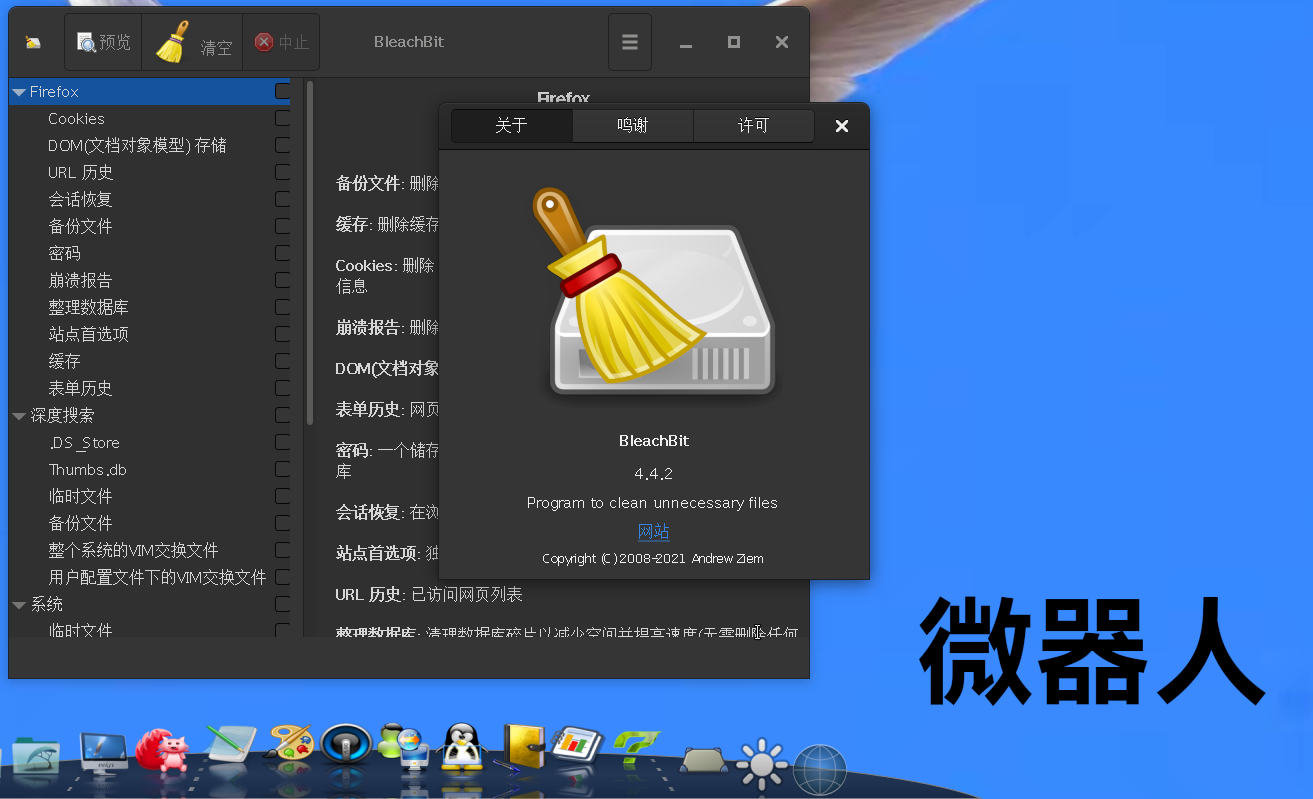Click the cleaner tree vertical scrollbar

pyautogui.click(x=310, y=253)
